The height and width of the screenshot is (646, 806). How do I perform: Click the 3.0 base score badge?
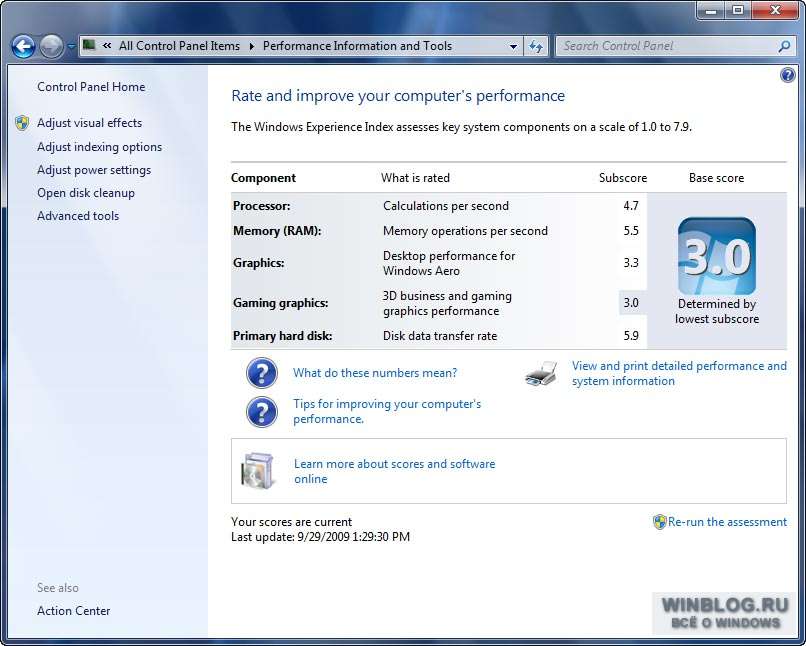tap(717, 256)
